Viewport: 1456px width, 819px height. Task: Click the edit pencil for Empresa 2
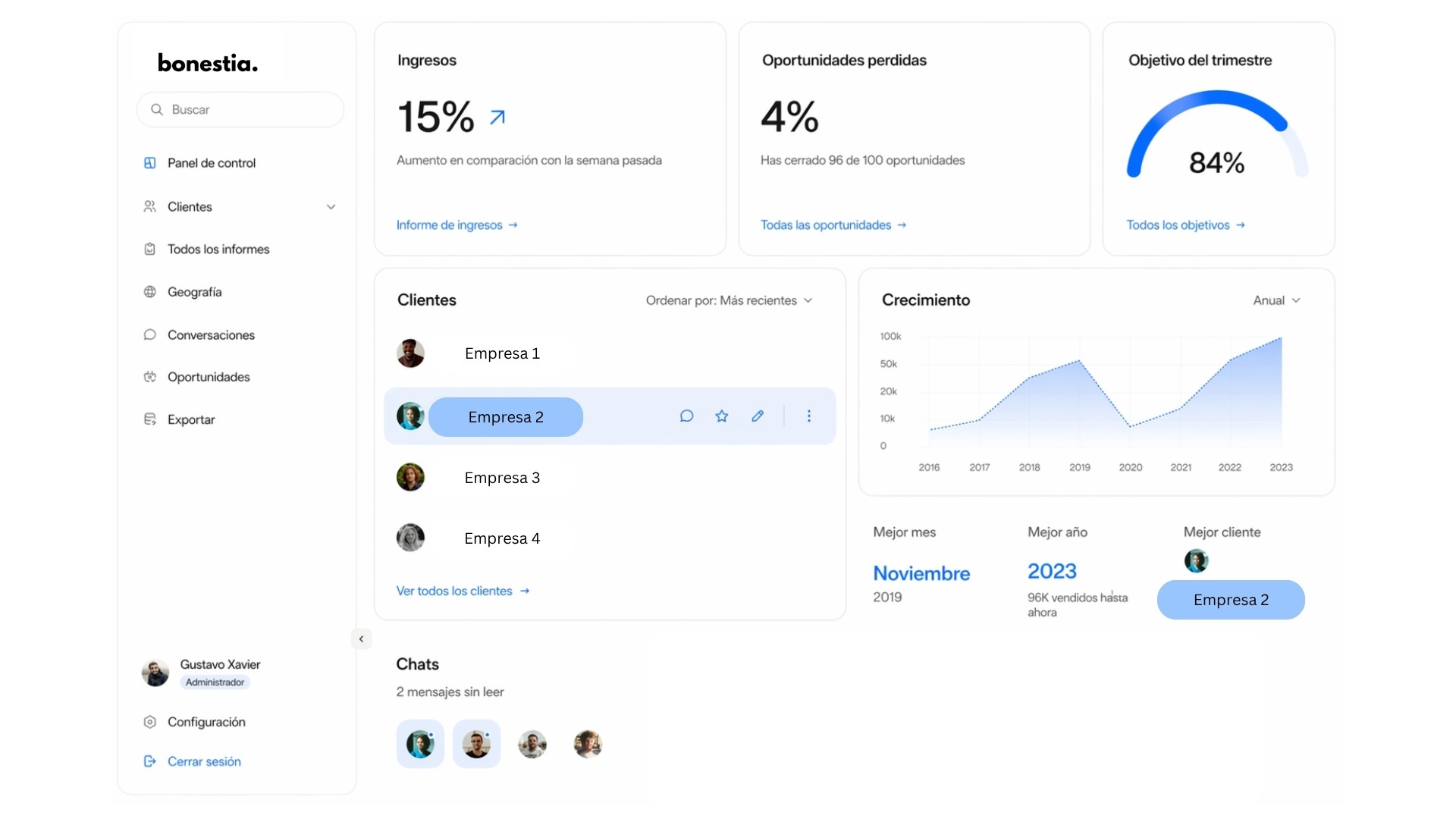pyautogui.click(x=757, y=416)
